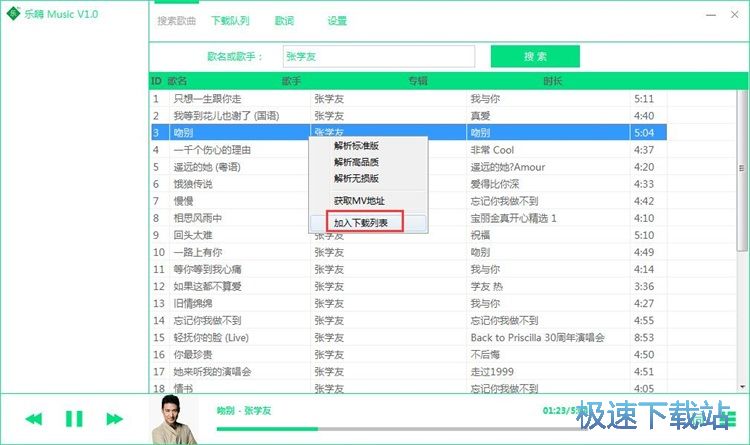Viewport: 750px width, 445px height.
Task: Switch to the 下载队列 tab
Action: [x=230, y=21]
